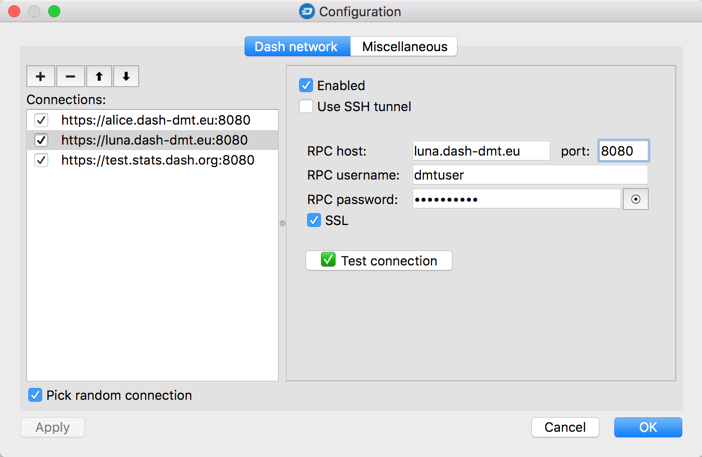The height and width of the screenshot is (457, 702).
Task: Toggle Pick random connection checkbox
Action: click(x=35, y=395)
